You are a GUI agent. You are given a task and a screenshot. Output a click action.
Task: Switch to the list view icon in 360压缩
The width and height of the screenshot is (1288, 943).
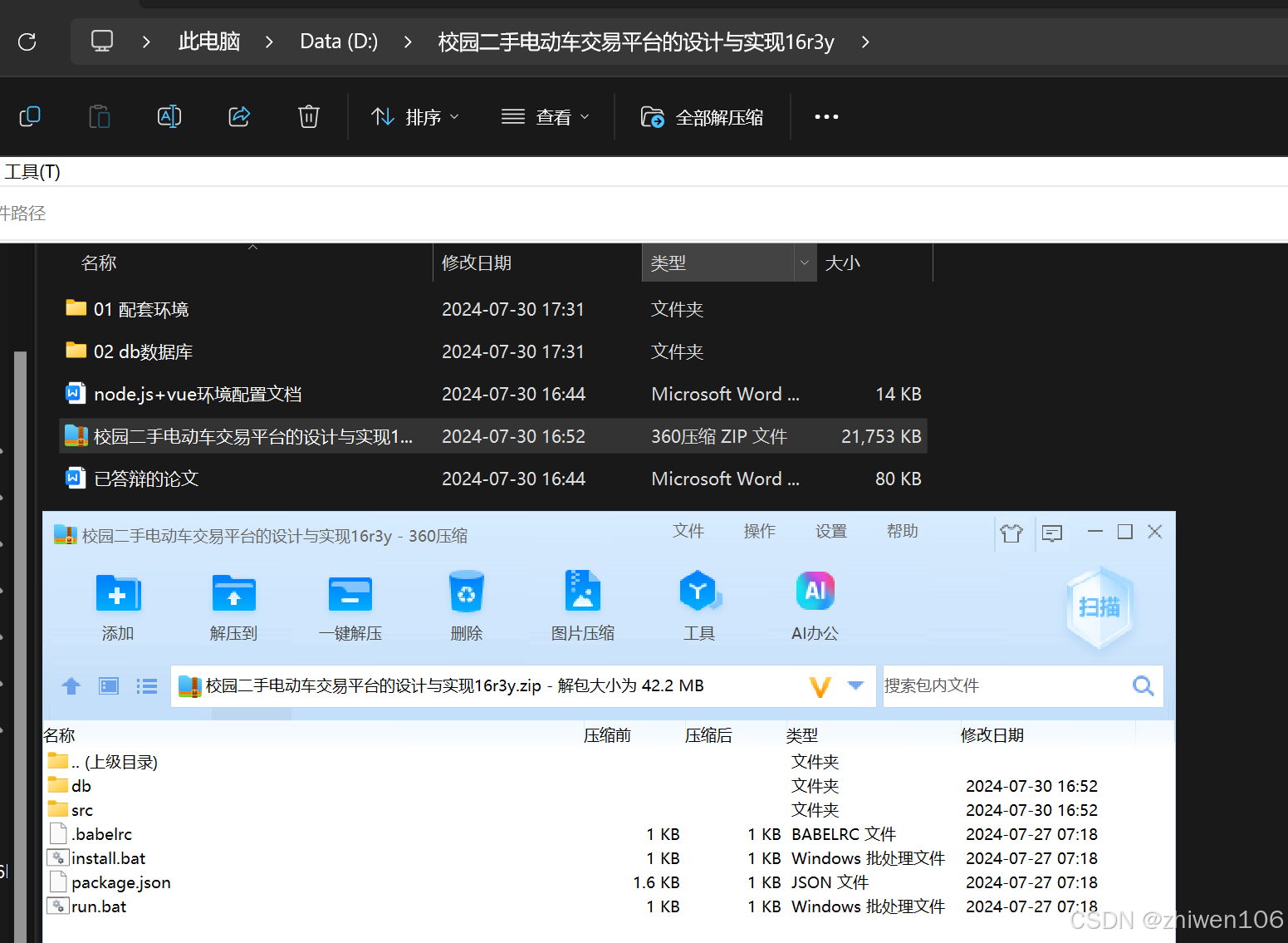pyautogui.click(x=147, y=685)
